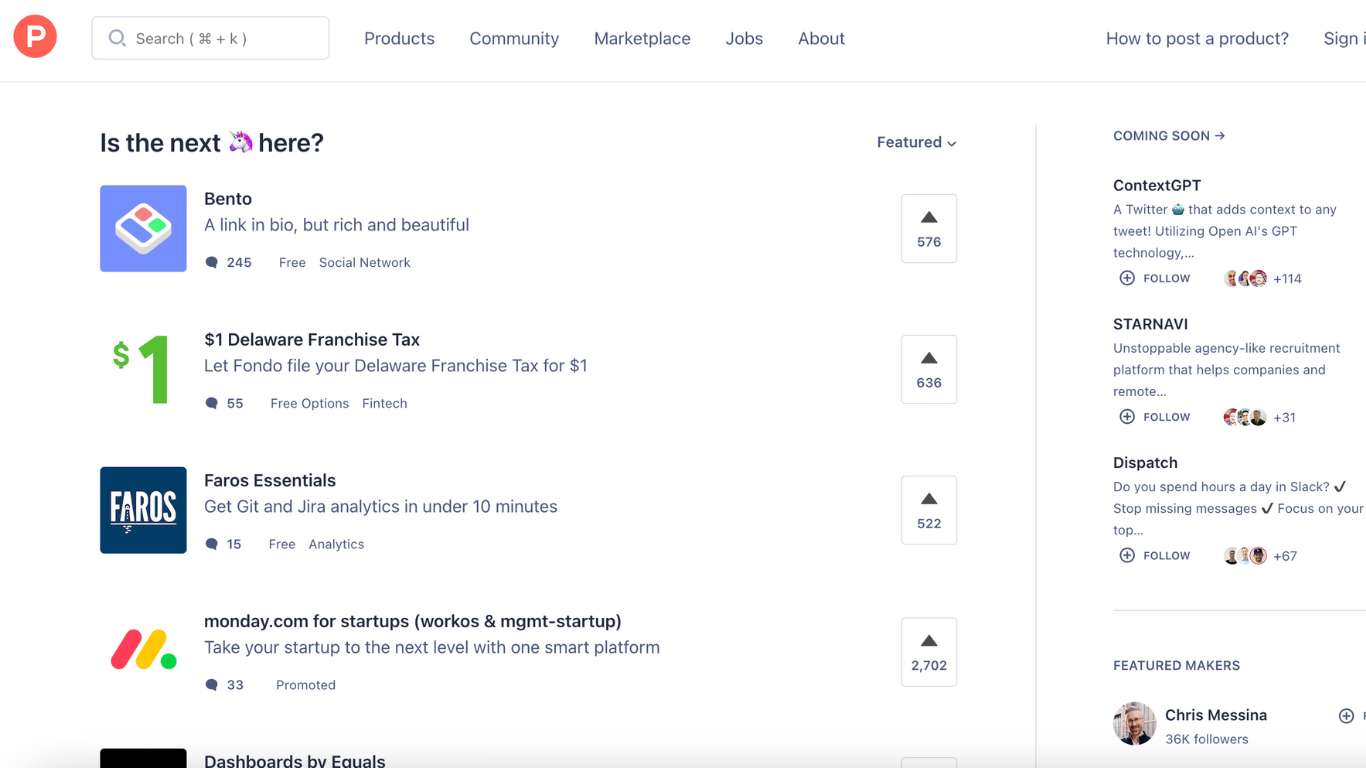Viewport: 1366px width, 768px height.
Task: Open the Coming Soon link
Action: click(x=1169, y=136)
